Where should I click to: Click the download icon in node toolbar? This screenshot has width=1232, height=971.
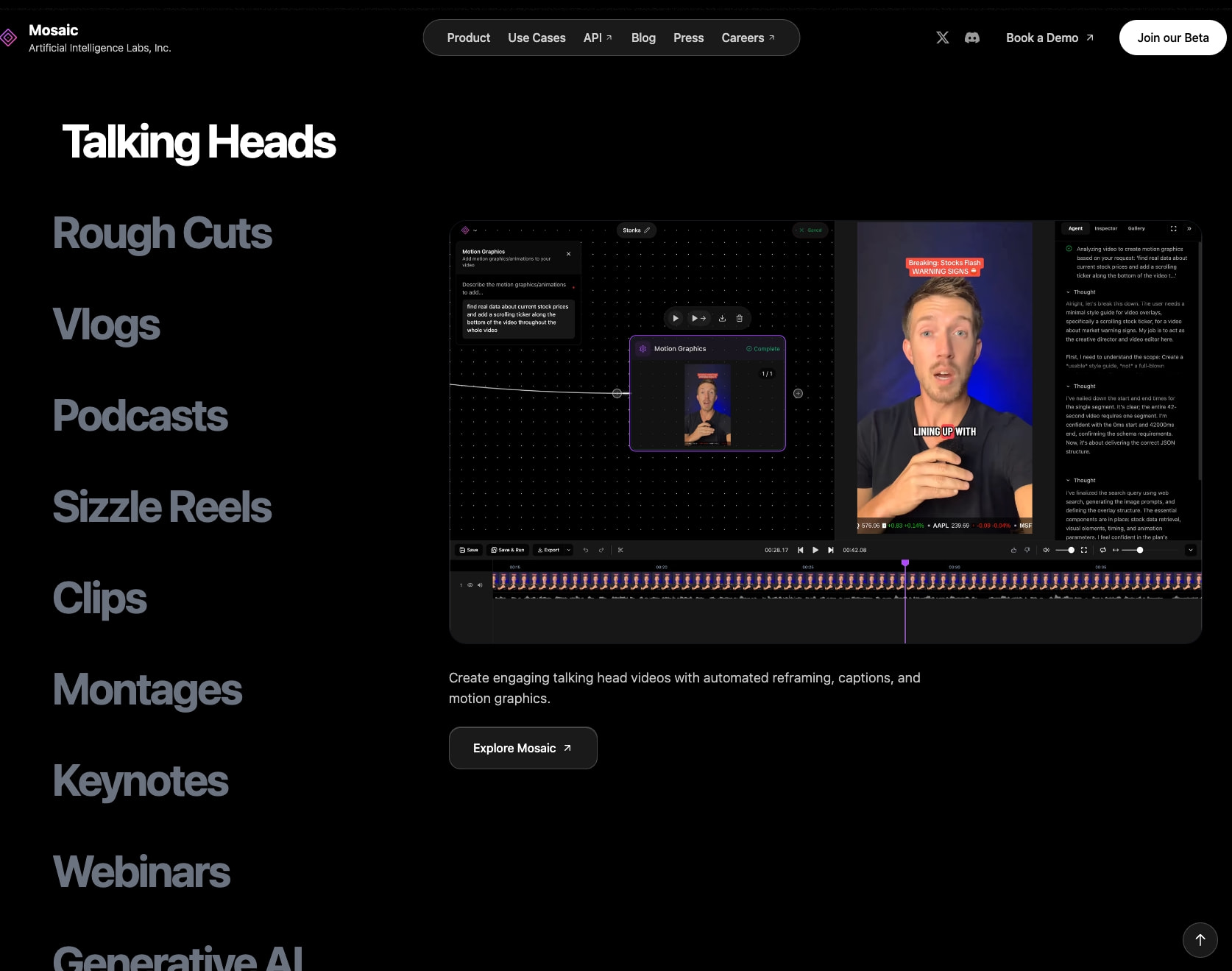722,318
